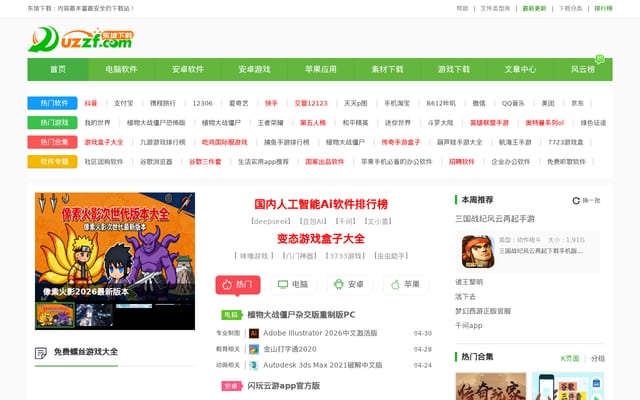Click the green 热门游戏 button
The width and height of the screenshot is (640, 400).
pos(52,123)
